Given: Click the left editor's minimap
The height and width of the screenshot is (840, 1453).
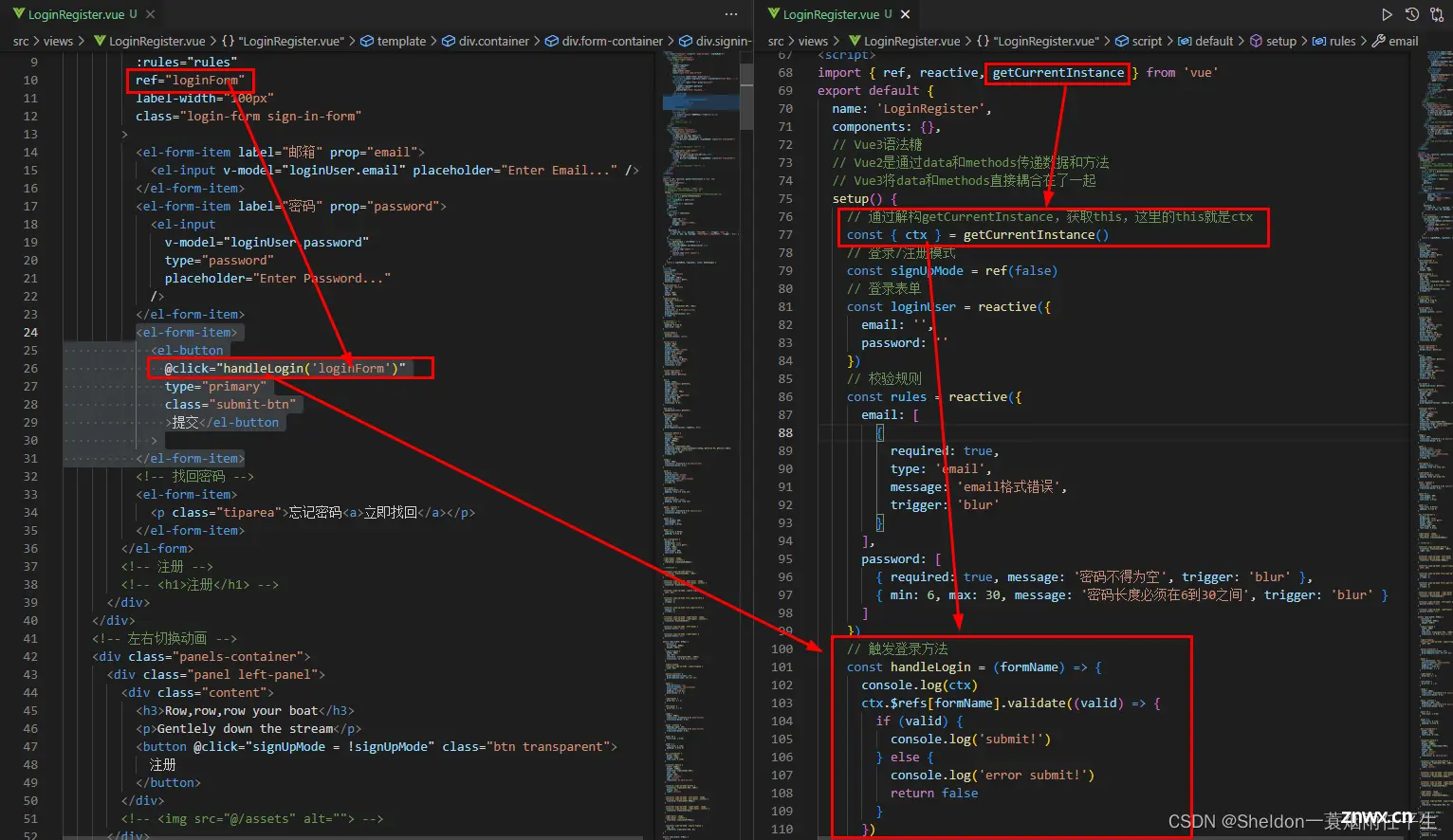Looking at the screenshot, I should click(x=701, y=445).
